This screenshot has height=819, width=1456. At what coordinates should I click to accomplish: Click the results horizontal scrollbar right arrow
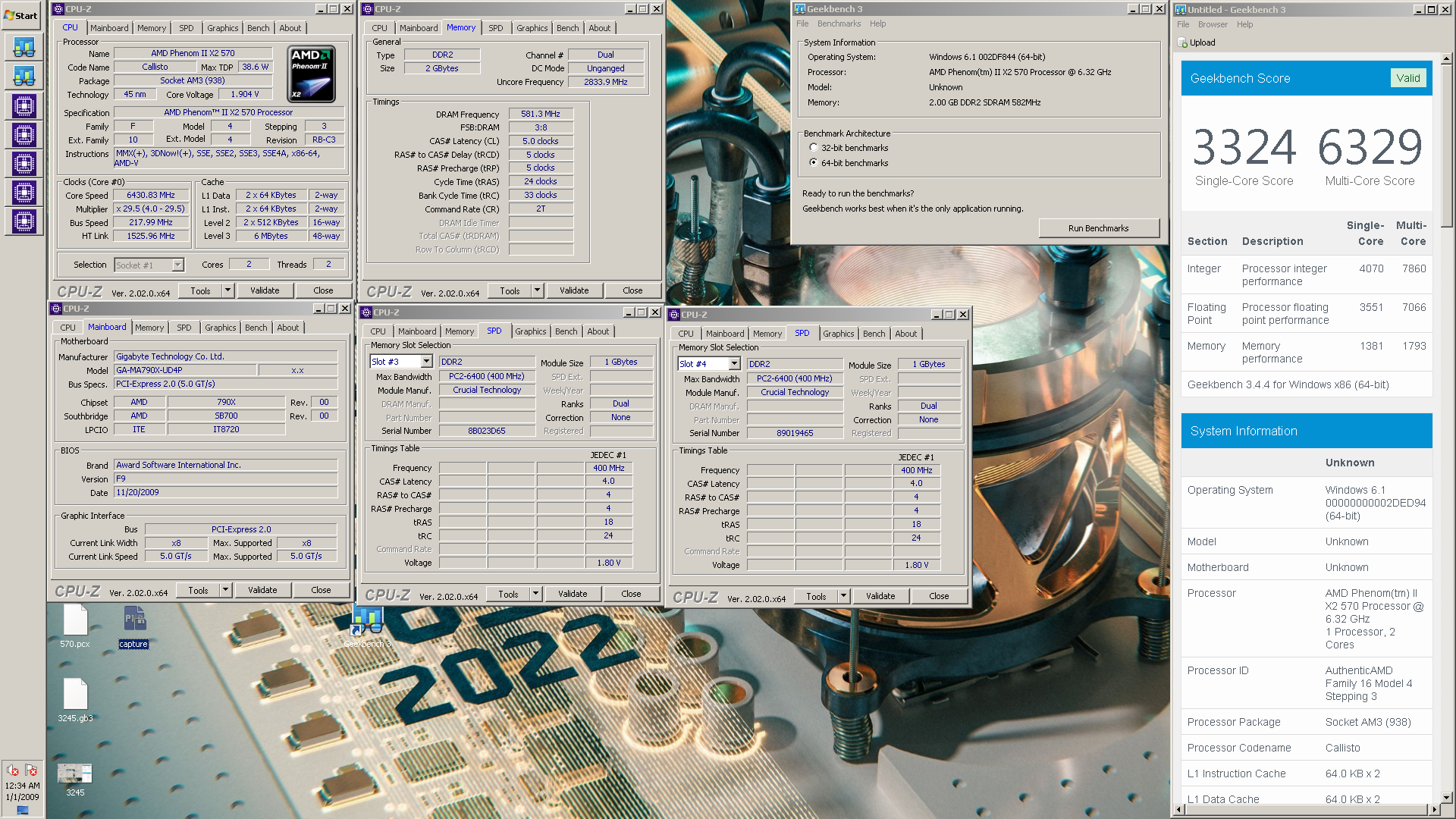1435,810
